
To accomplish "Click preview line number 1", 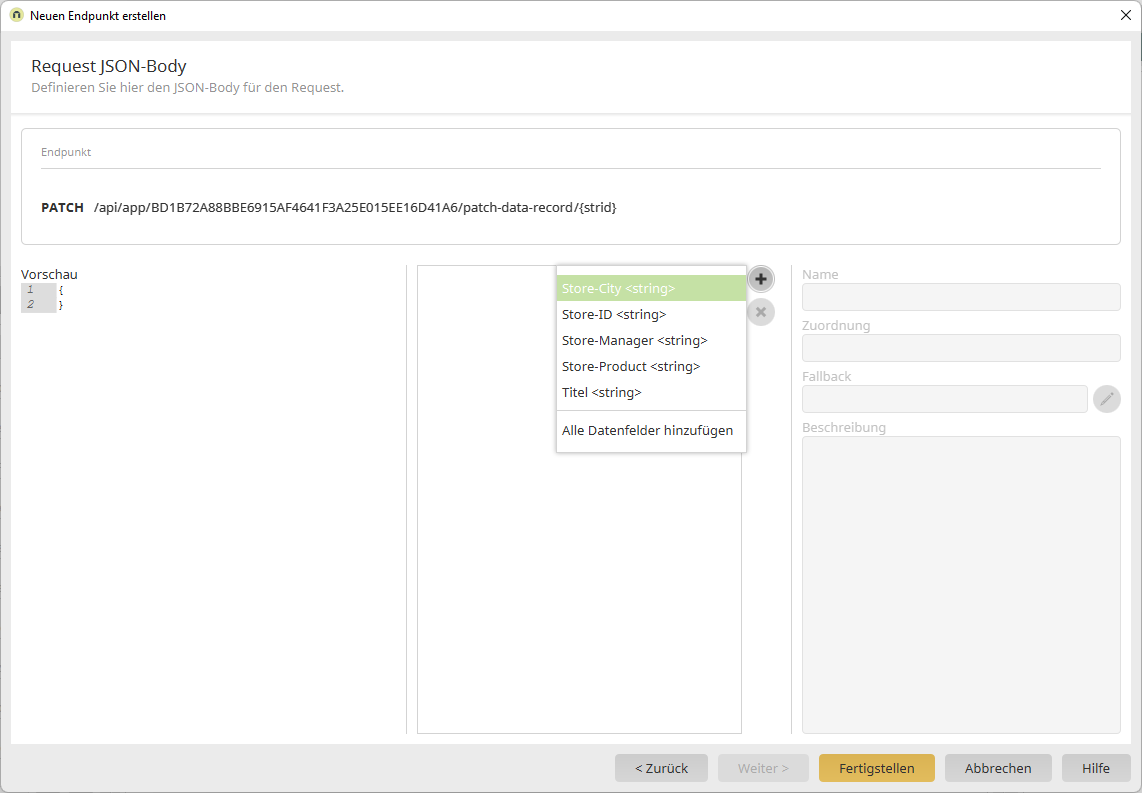I will (30, 290).
